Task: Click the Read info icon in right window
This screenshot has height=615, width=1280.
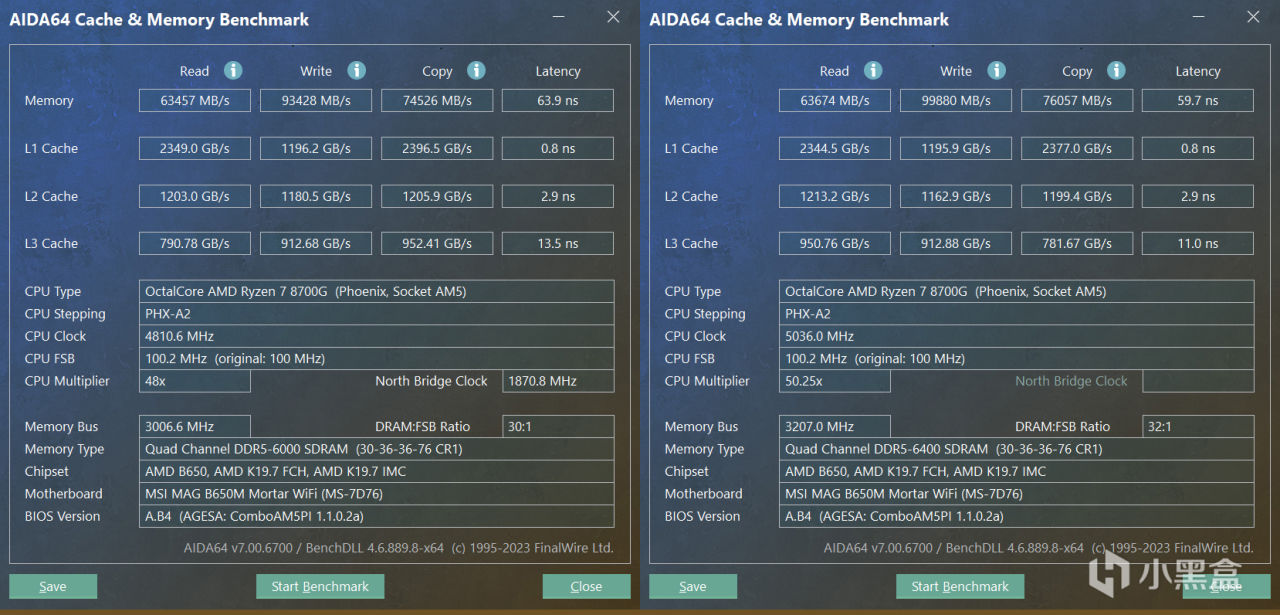Action: [873, 70]
